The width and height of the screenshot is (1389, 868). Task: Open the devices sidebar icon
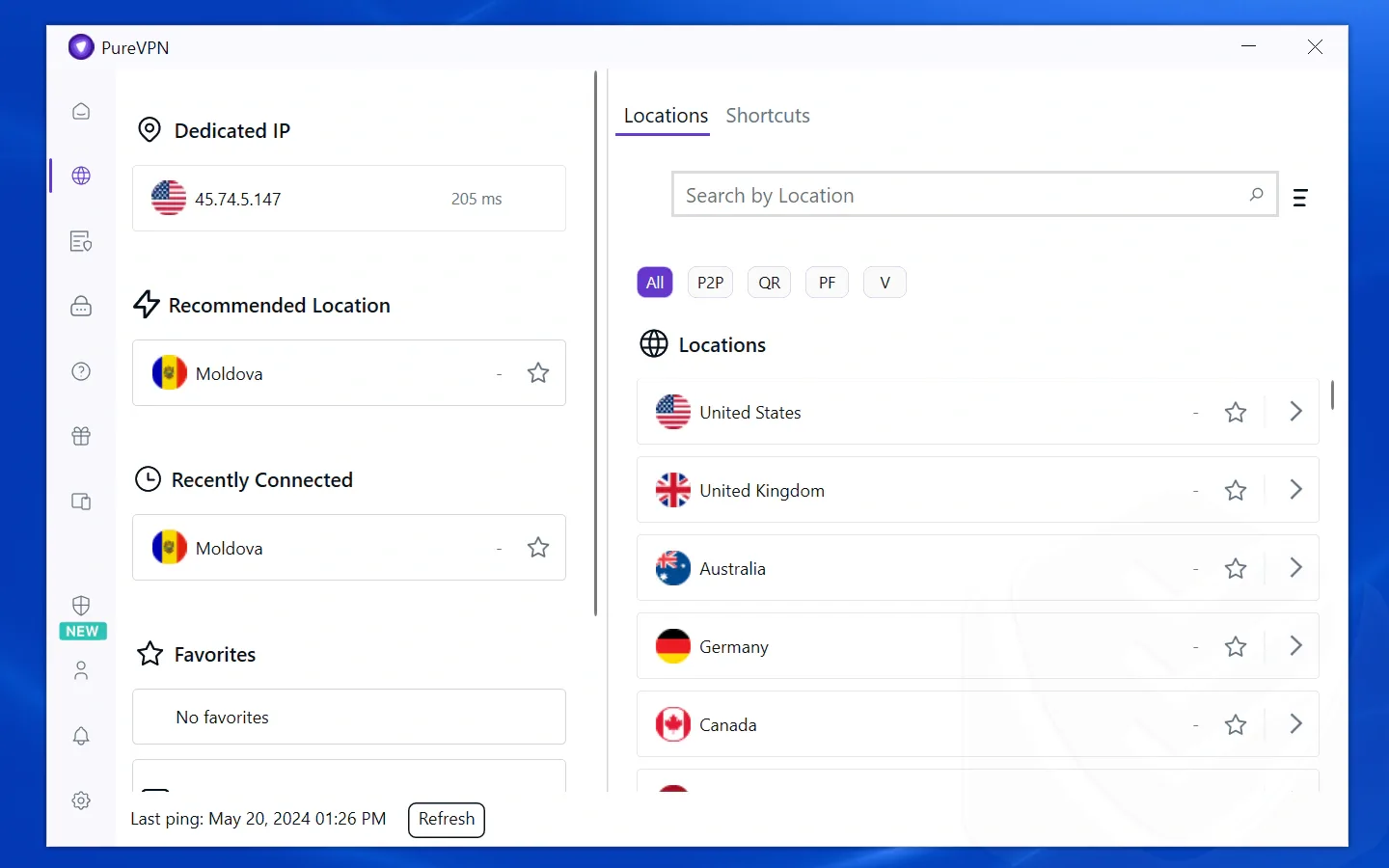(81, 502)
